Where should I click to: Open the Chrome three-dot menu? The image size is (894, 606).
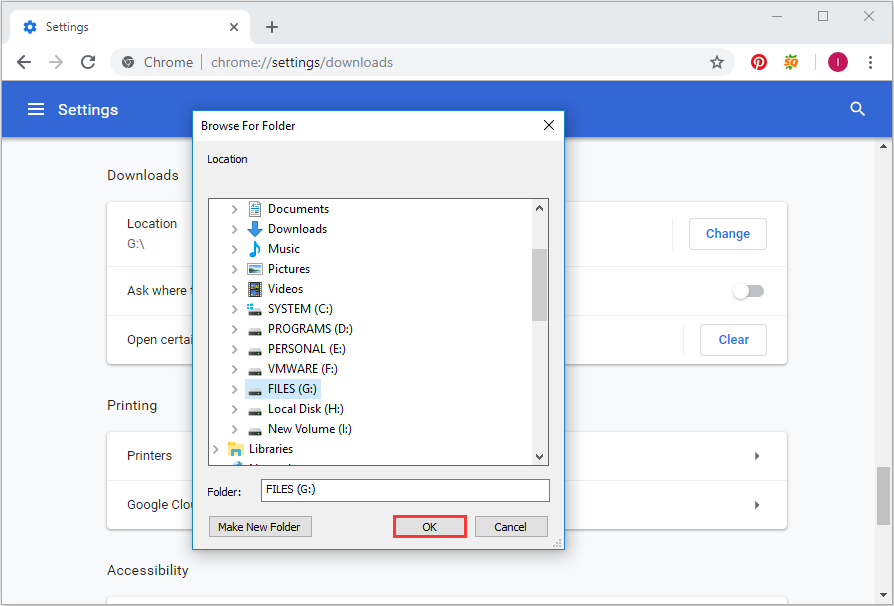tap(870, 62)
